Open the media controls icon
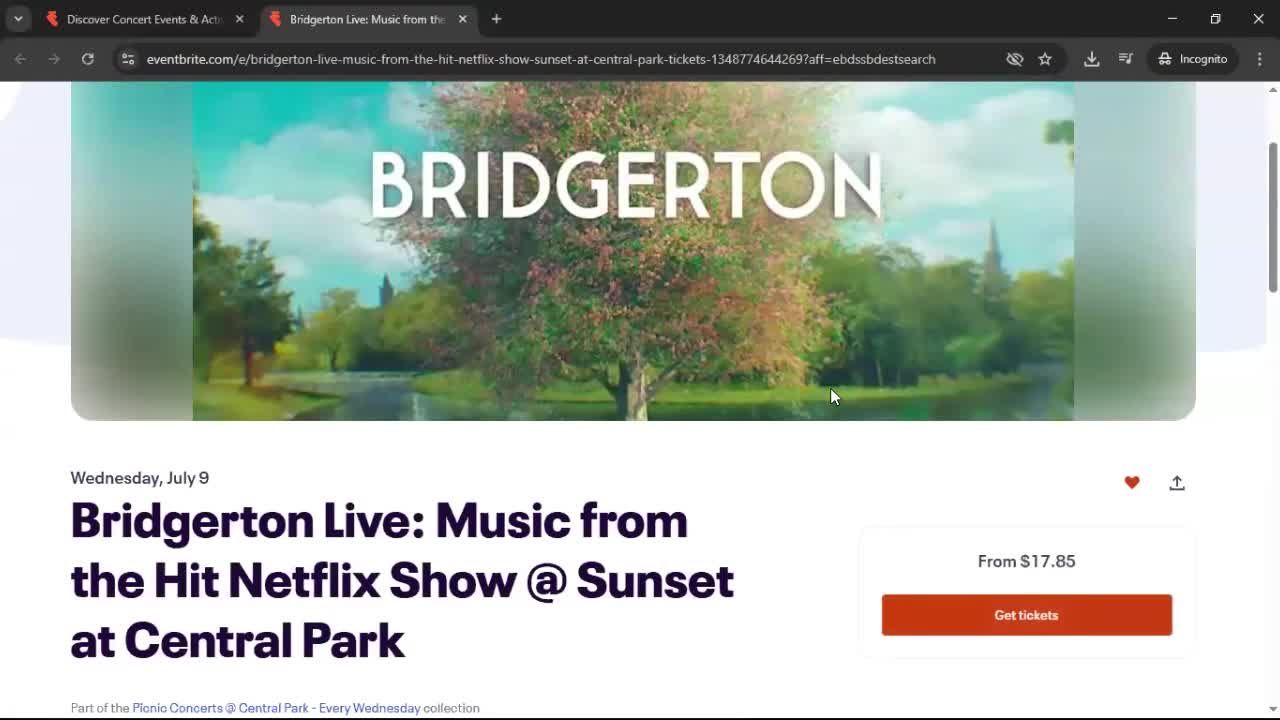The width and height of the screenshot is (1280, 720). point(1126,59)
